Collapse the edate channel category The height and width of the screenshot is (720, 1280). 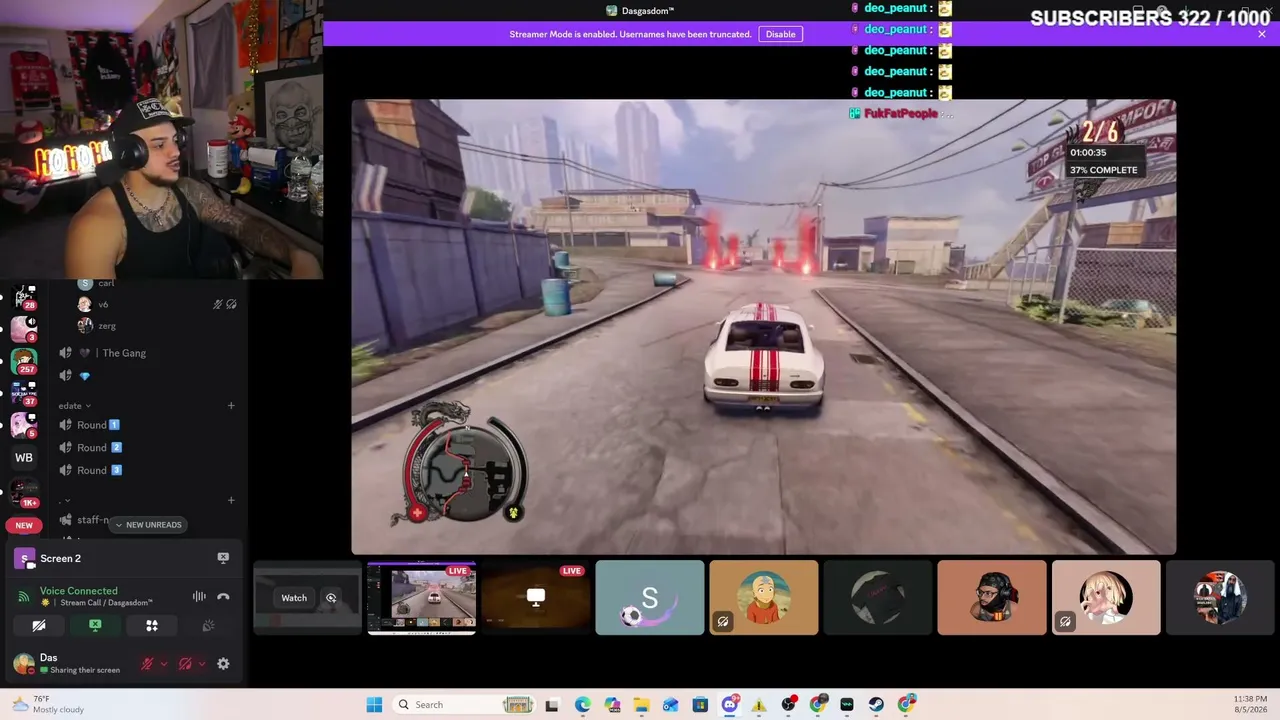(75, 406)
